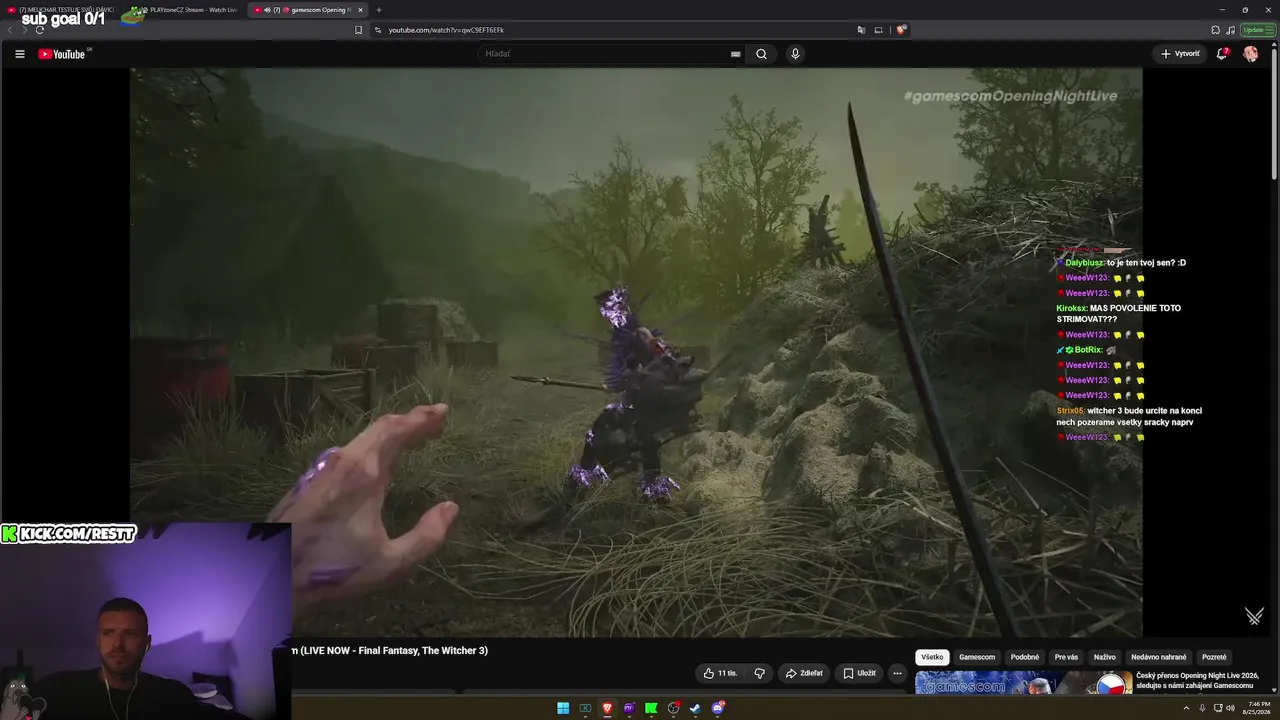The height and width of the screenshot is (720, 1280).
Task: Dislike the video with thumbs down
Action: 759,673
